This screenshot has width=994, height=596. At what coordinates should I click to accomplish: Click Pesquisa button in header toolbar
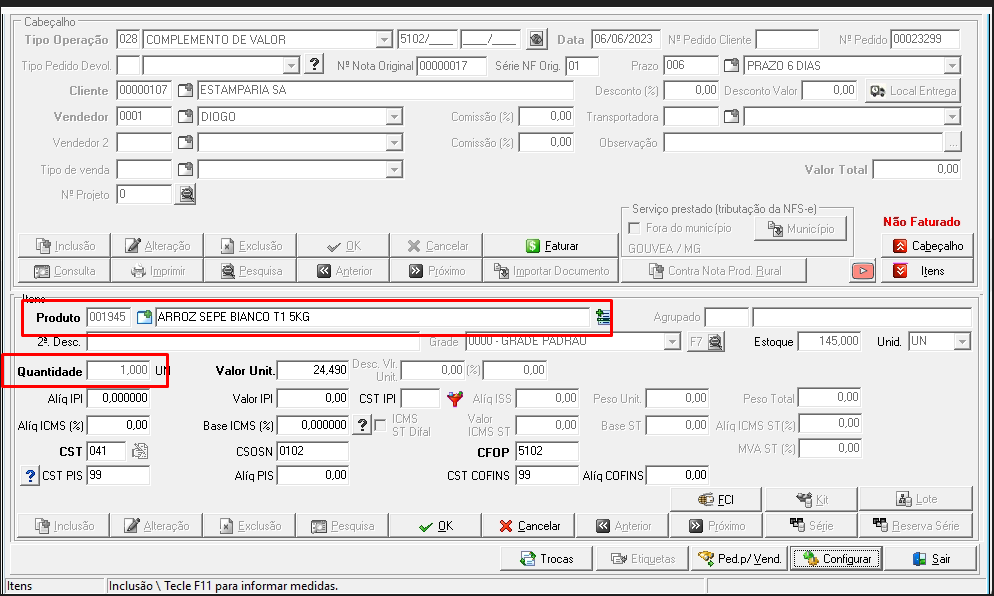tap(250, 271)
